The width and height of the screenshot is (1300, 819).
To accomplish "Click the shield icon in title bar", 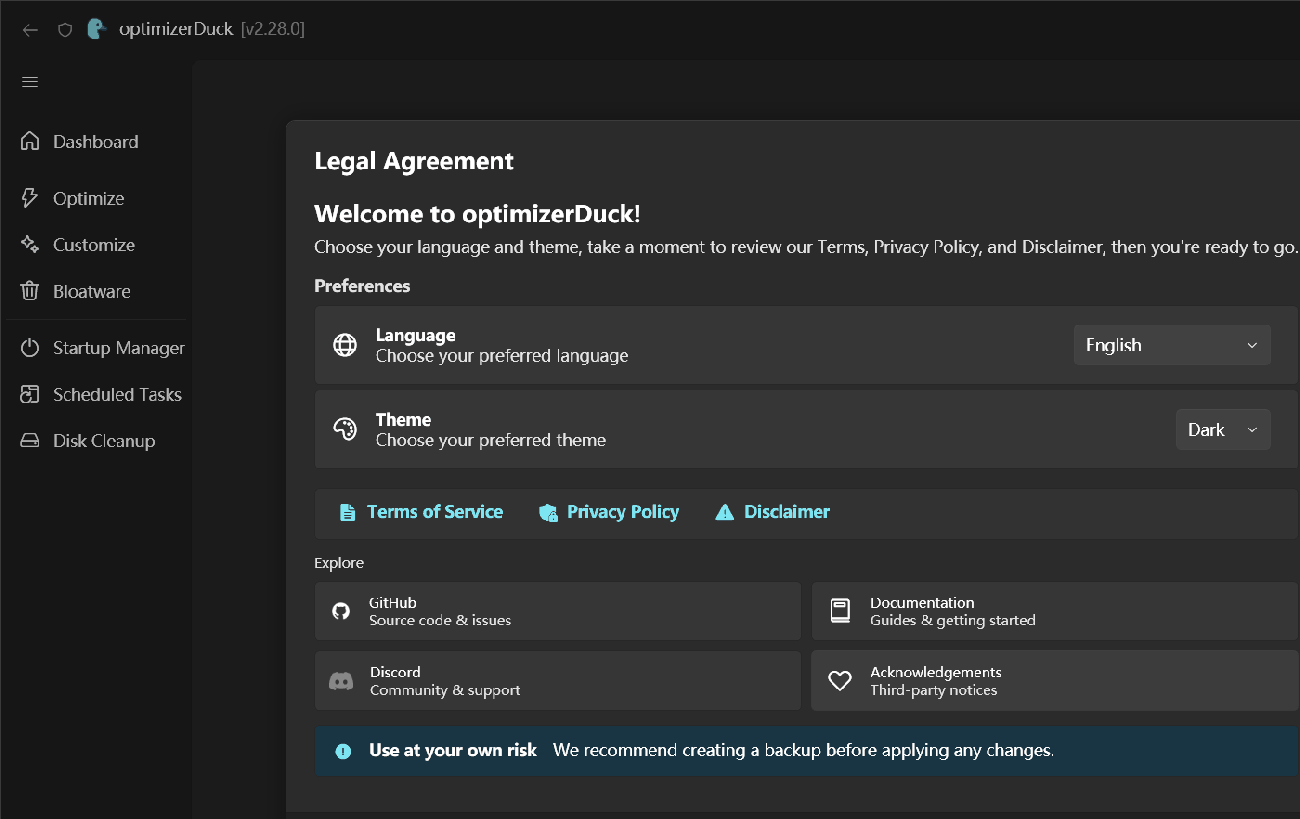I will pyautogui.click(x=65, y=30).
